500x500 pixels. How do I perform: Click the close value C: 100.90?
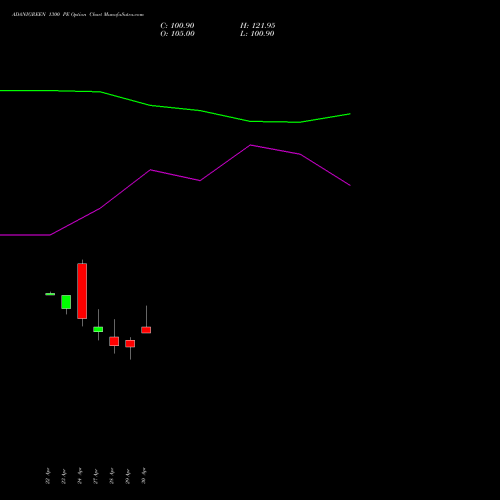[177, 26]
